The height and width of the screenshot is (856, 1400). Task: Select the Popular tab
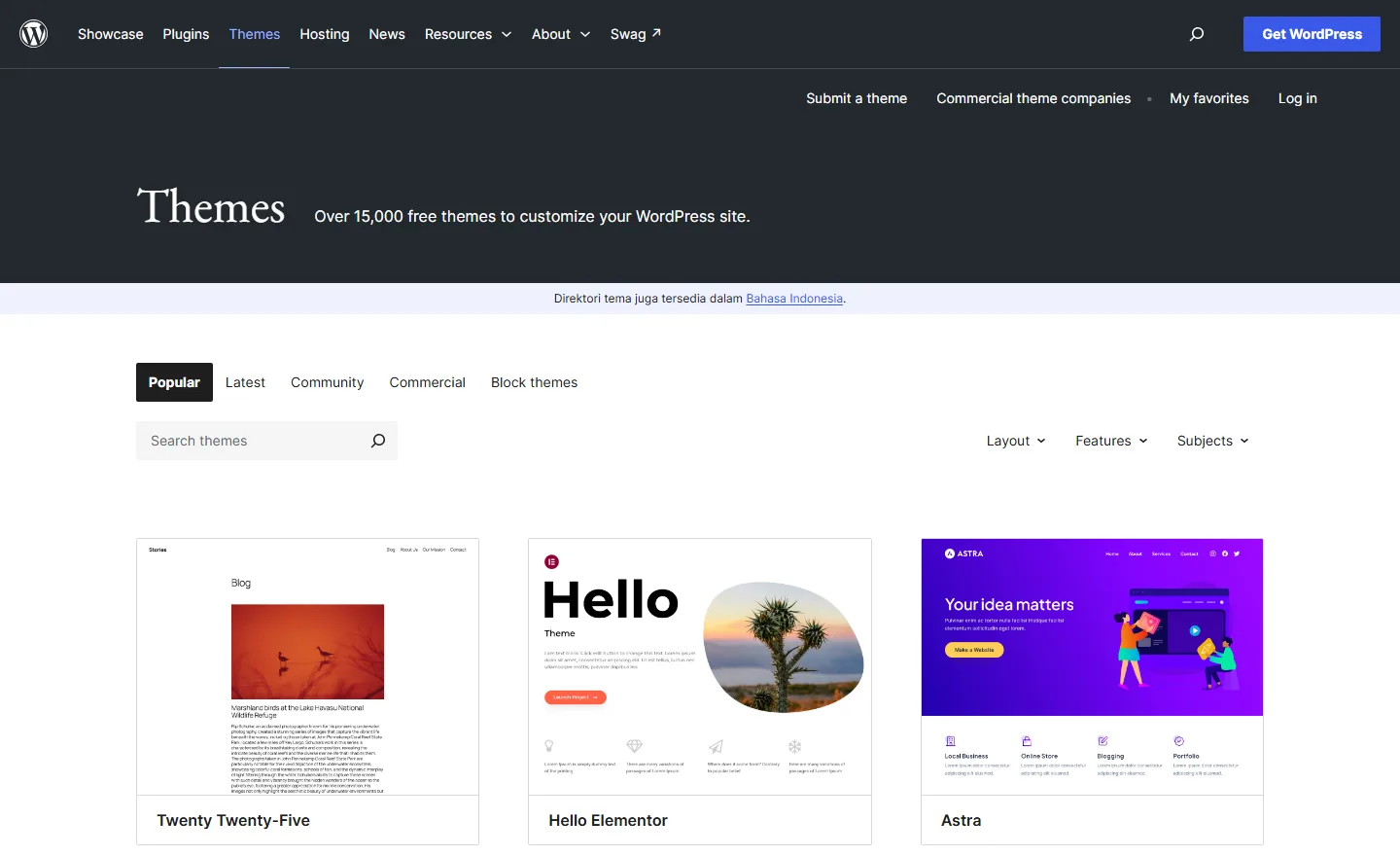(174, 382)
